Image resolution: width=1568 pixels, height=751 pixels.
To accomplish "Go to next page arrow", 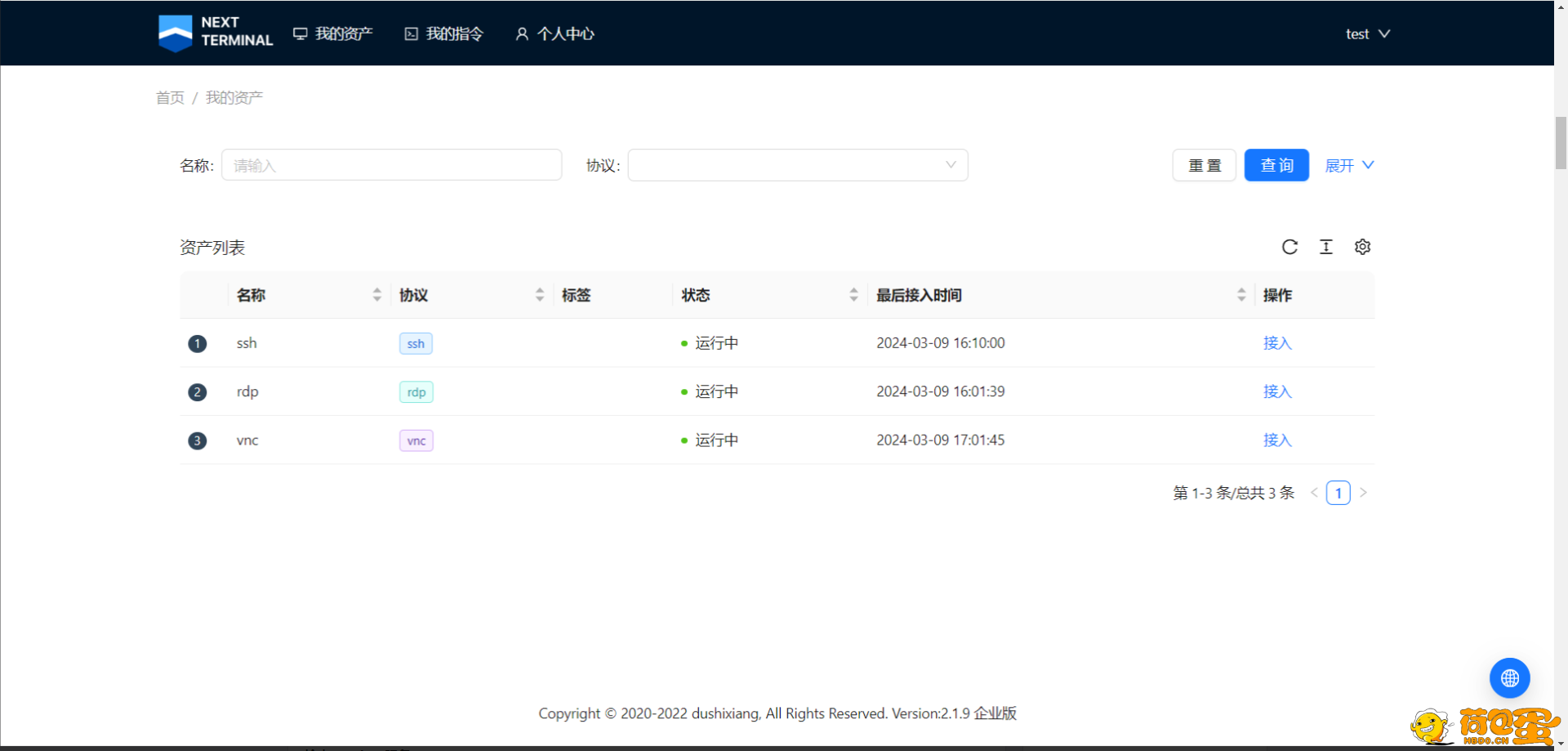I will point(1363,493).
